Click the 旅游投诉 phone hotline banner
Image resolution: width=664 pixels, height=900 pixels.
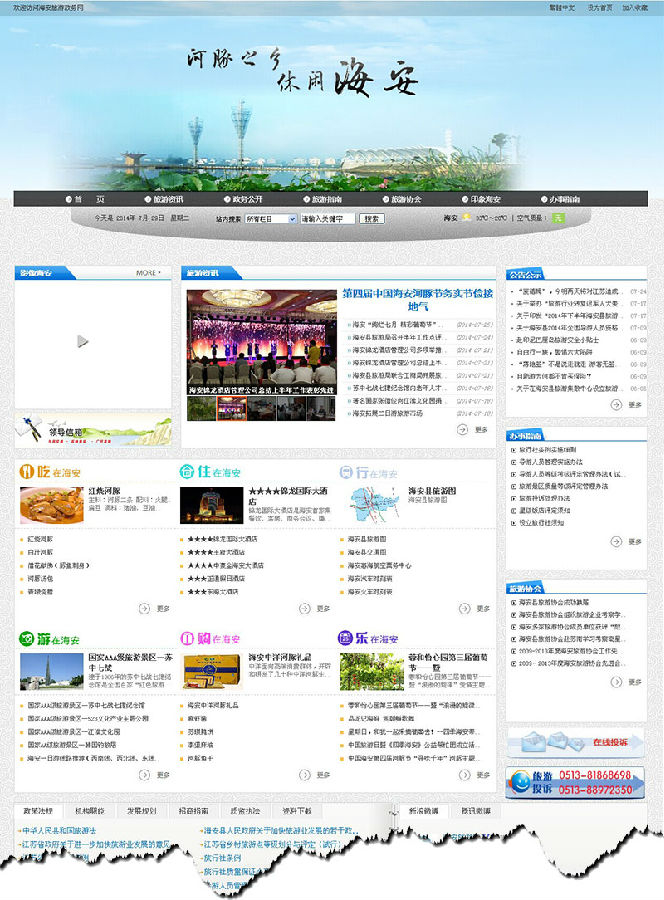(576, 782)
